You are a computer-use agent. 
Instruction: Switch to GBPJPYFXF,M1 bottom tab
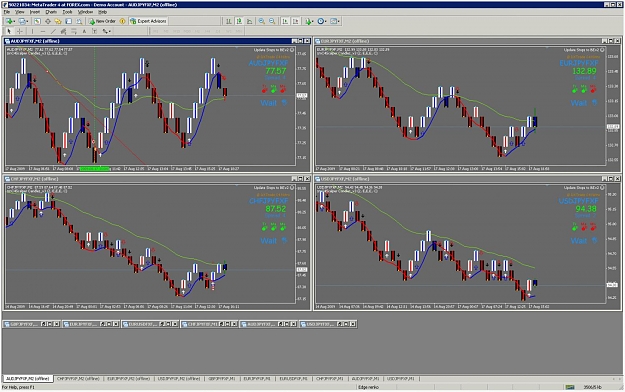pos(222,378)
